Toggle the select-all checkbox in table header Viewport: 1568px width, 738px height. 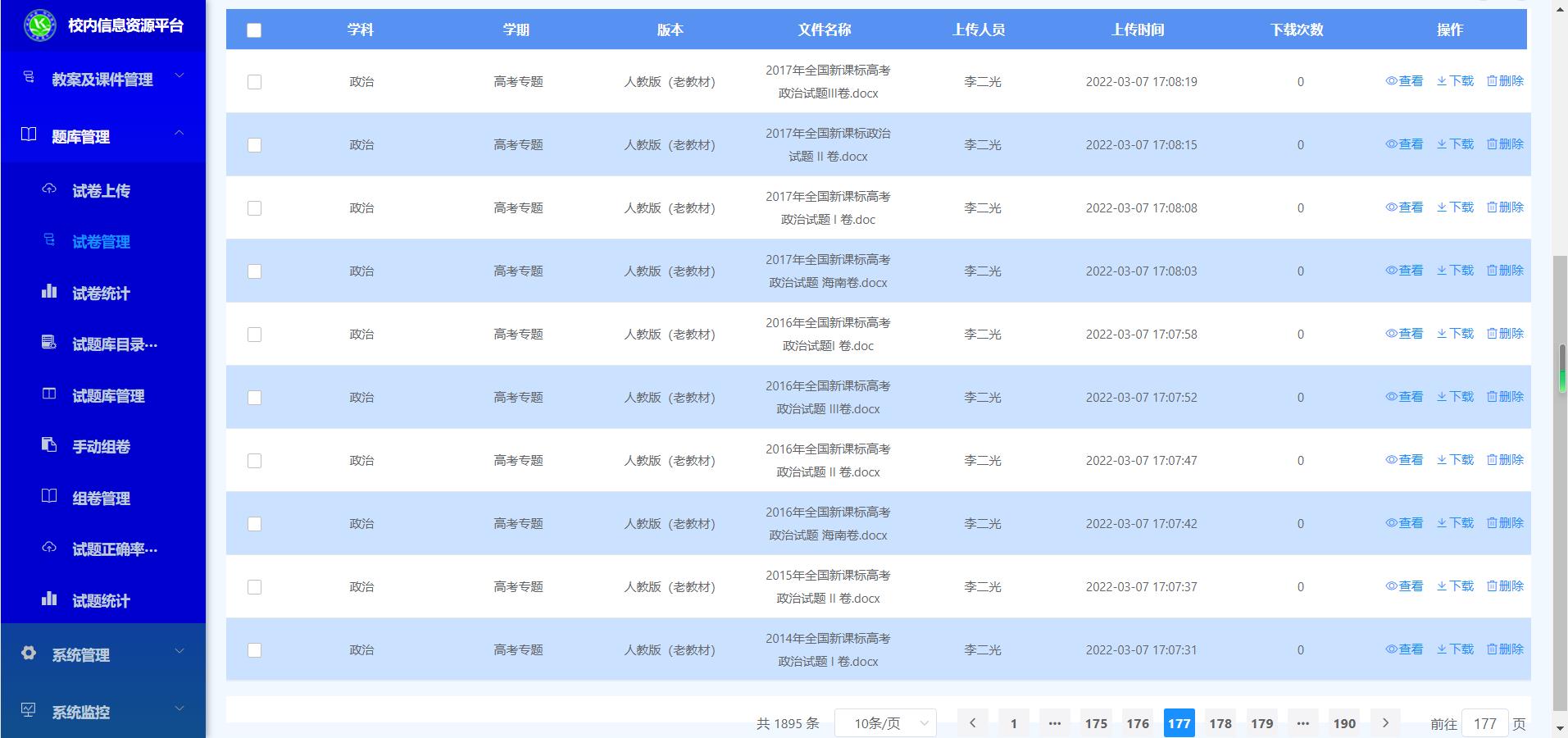coord(254,30)
